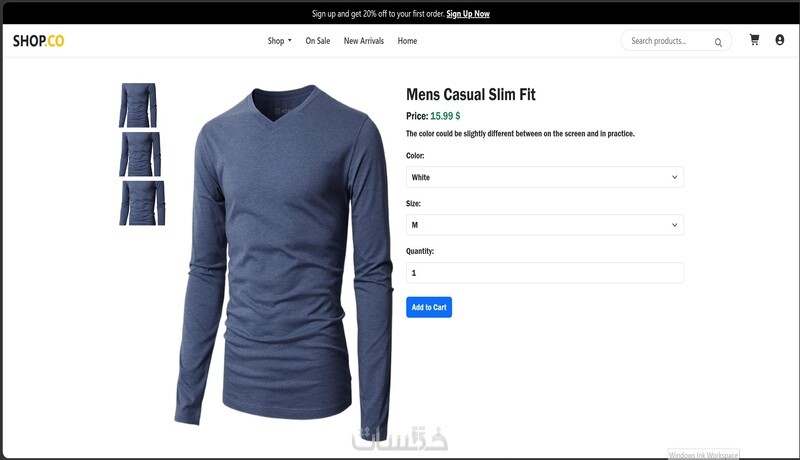The width and height of the screenshot is (800, 460).
Task: Focus the Search products field
Action: pyautogui.click(x=668, y=41)
